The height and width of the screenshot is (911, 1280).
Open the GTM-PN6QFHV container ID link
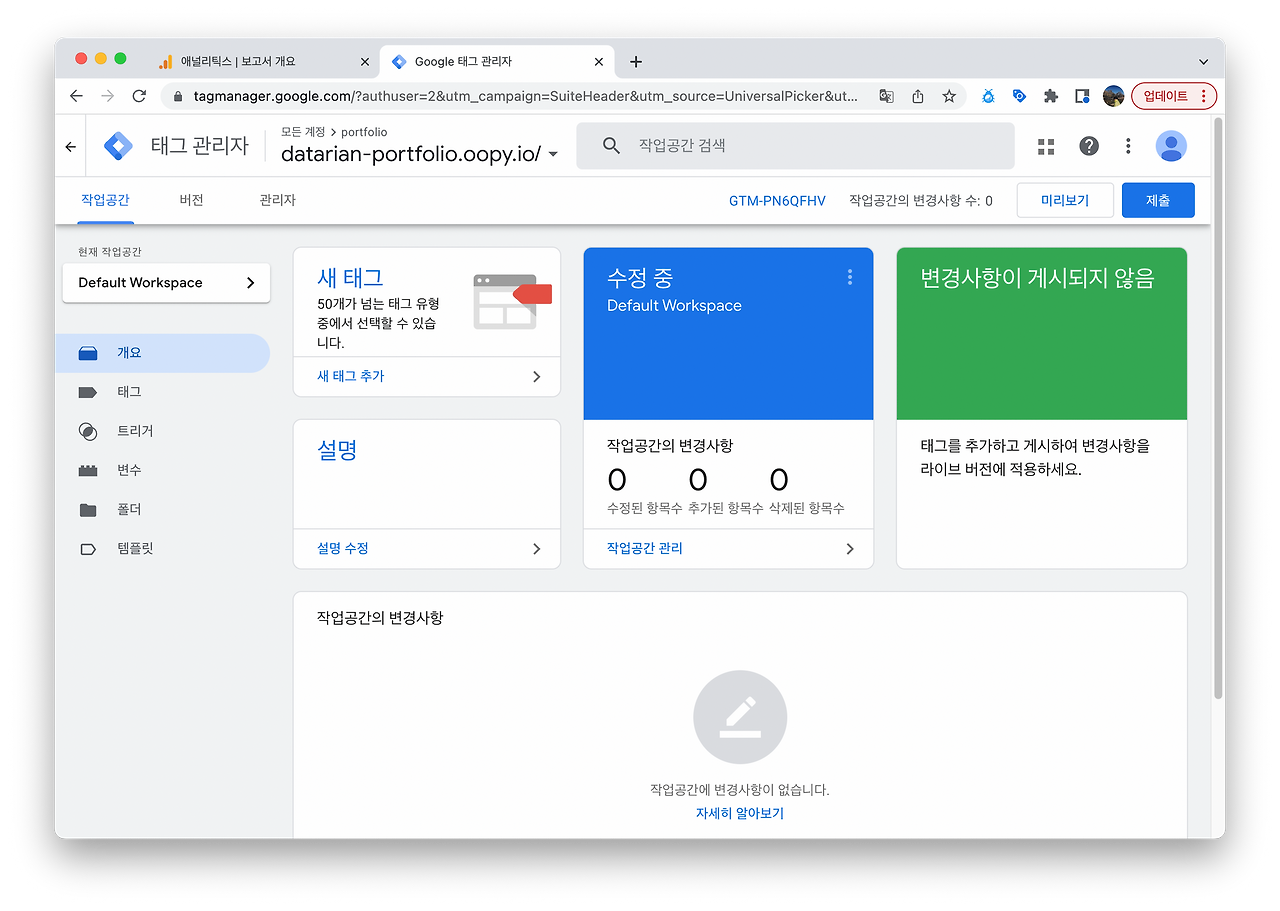tap(777, 201)
